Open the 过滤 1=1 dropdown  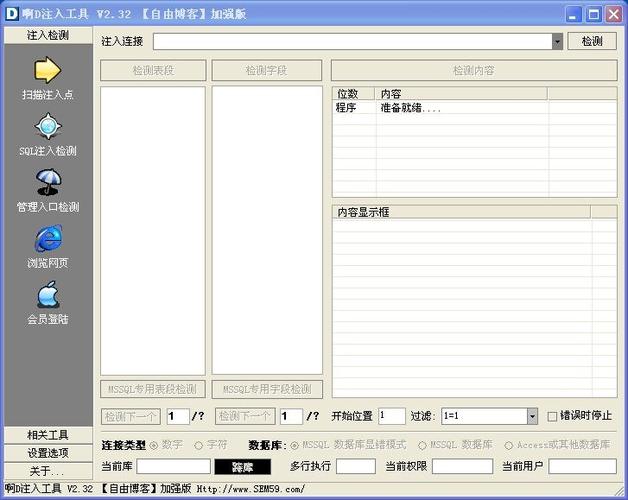coord(532,416)
